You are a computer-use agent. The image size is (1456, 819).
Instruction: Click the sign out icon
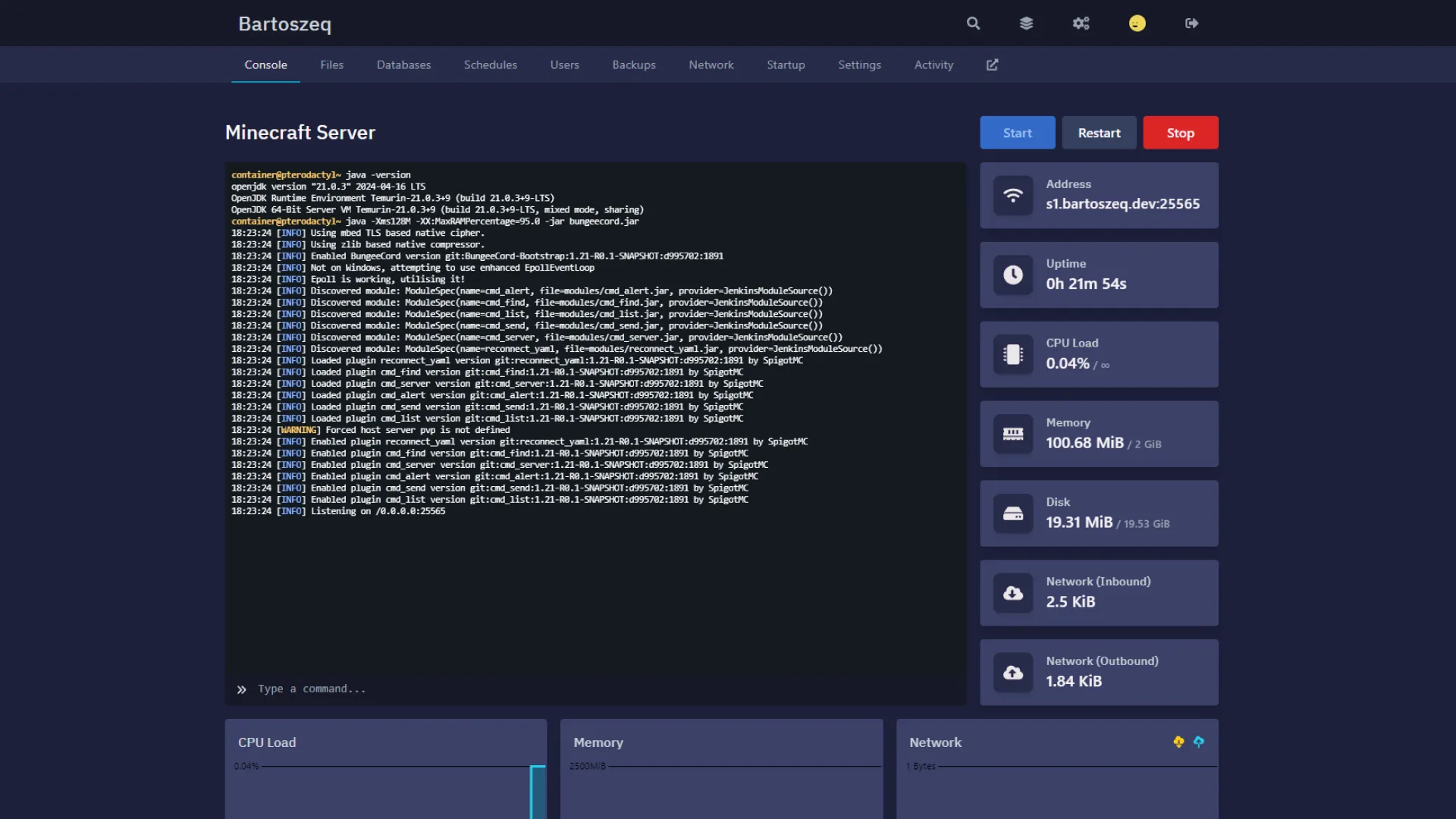(x=1191, y=24)
